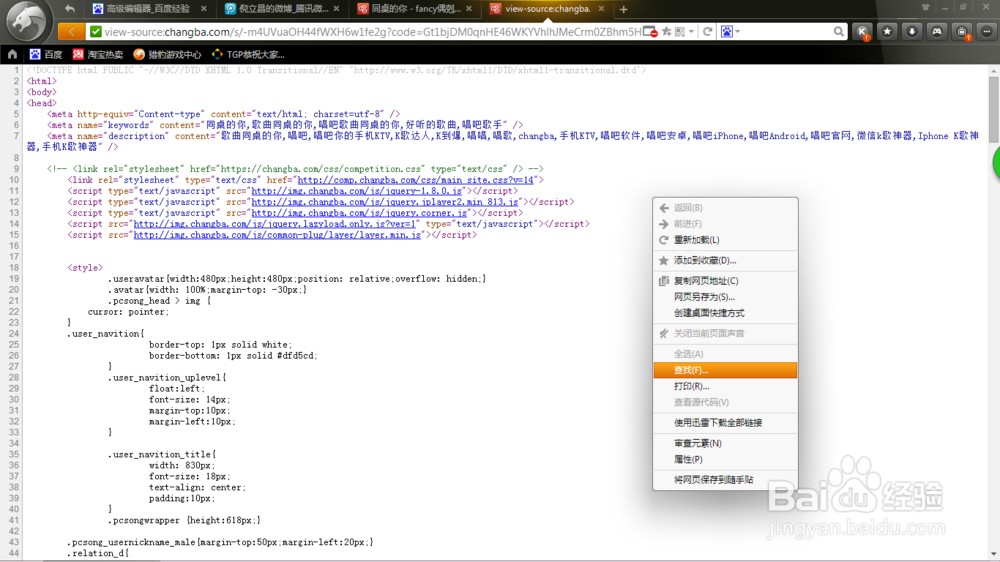Expand the address bar dropdown arrow
The width and height of the screenshot is (1000, 562).
pos(691,31)
